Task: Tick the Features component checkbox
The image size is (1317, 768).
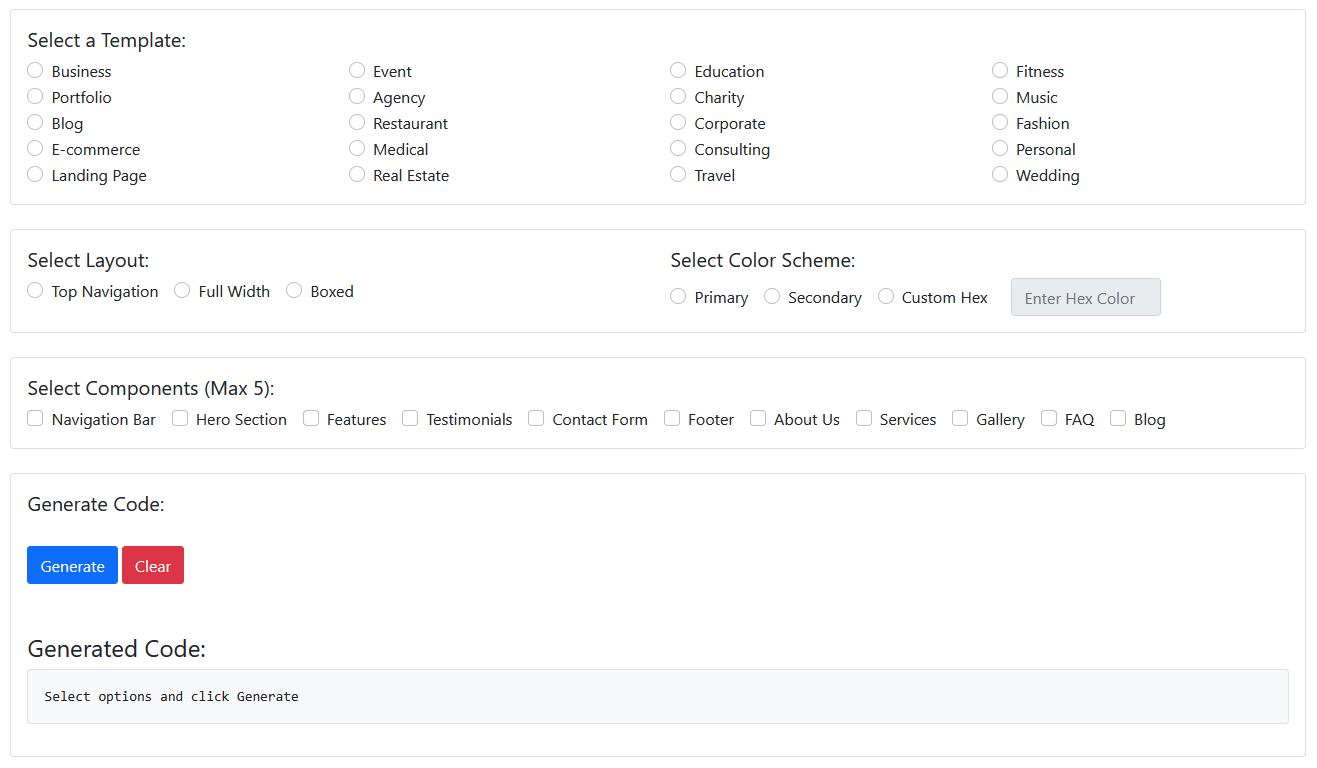Action: click(311, 418)
